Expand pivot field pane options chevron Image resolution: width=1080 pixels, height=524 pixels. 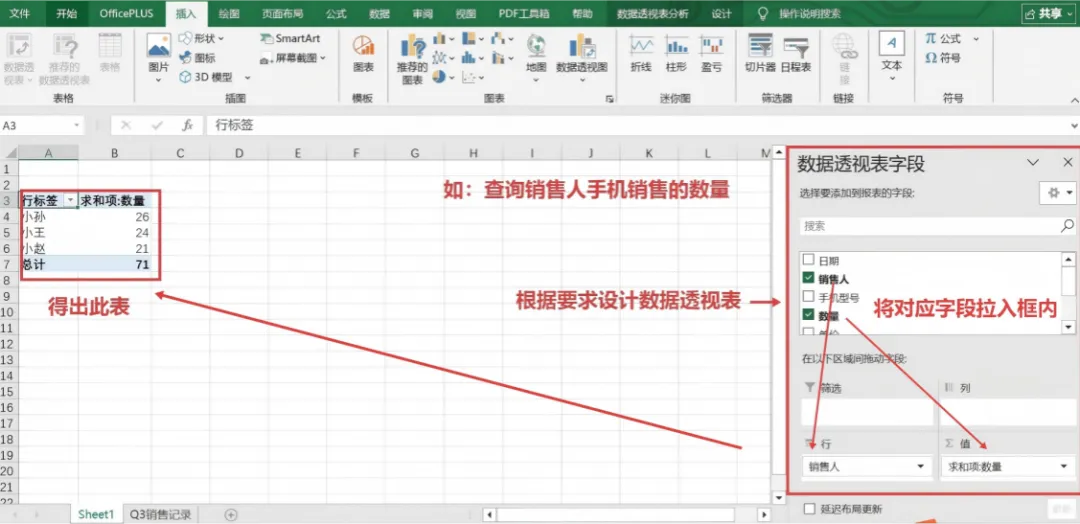pyautogui.click(x=1032, y=163)
